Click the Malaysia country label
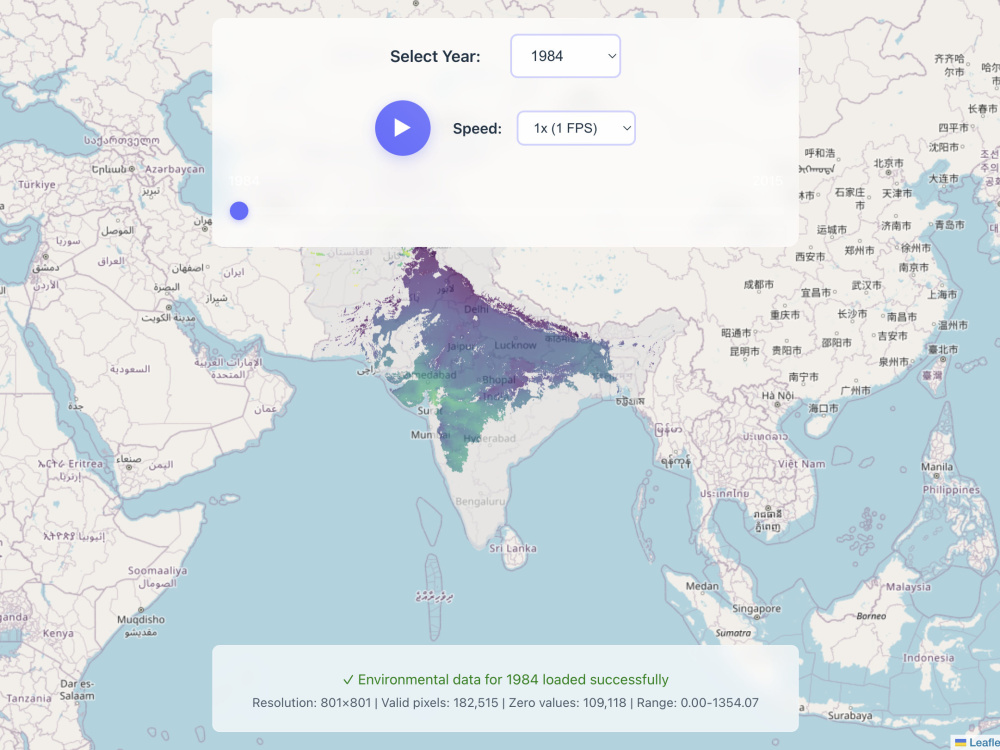The width and height of the screenshot is (1000, 750). pos(909,586)
